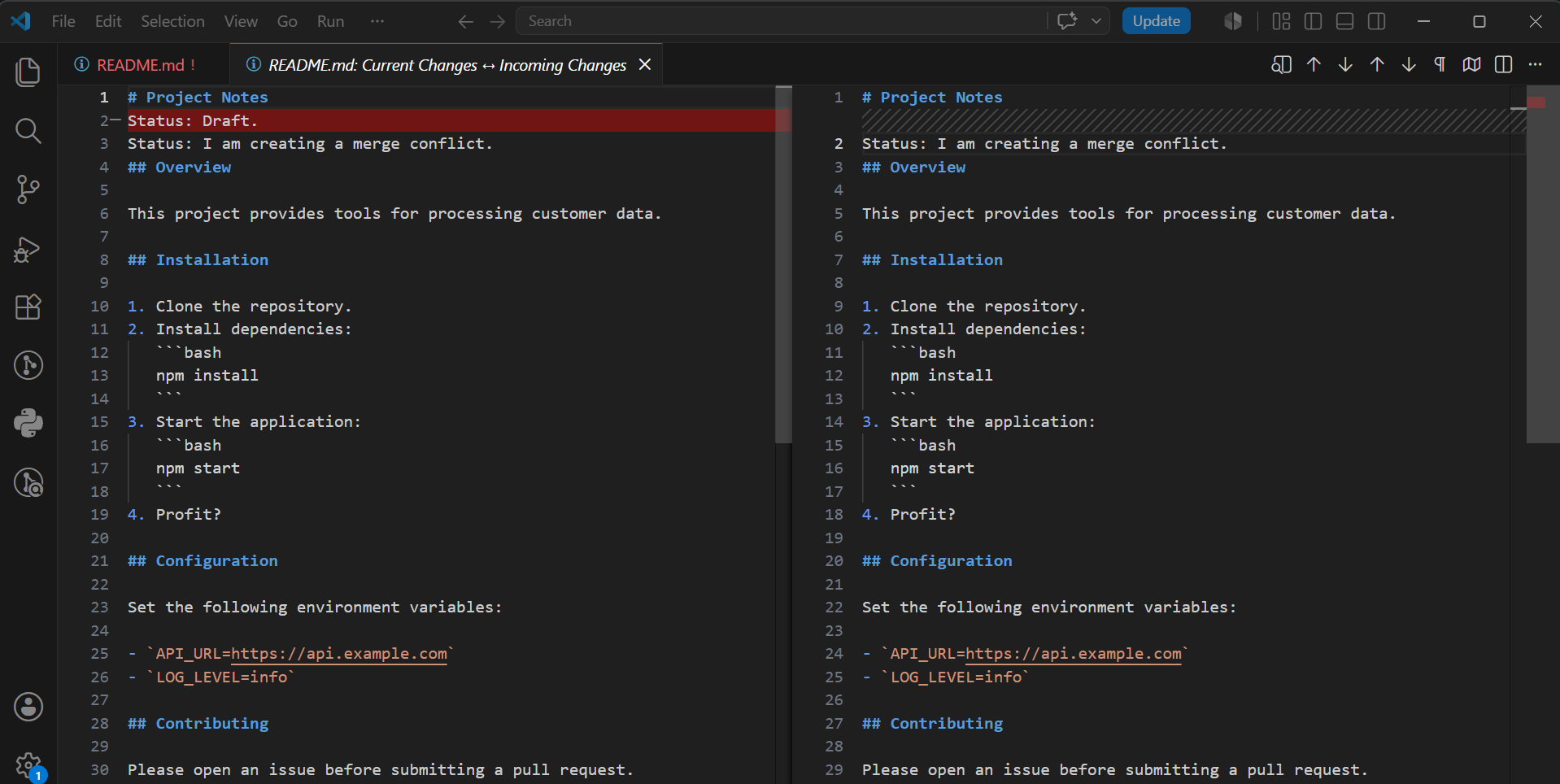The image size is (1560, 784).
Task: Select the Current Changes ↔ Incoming Changes tab
Action: (447, 64)
